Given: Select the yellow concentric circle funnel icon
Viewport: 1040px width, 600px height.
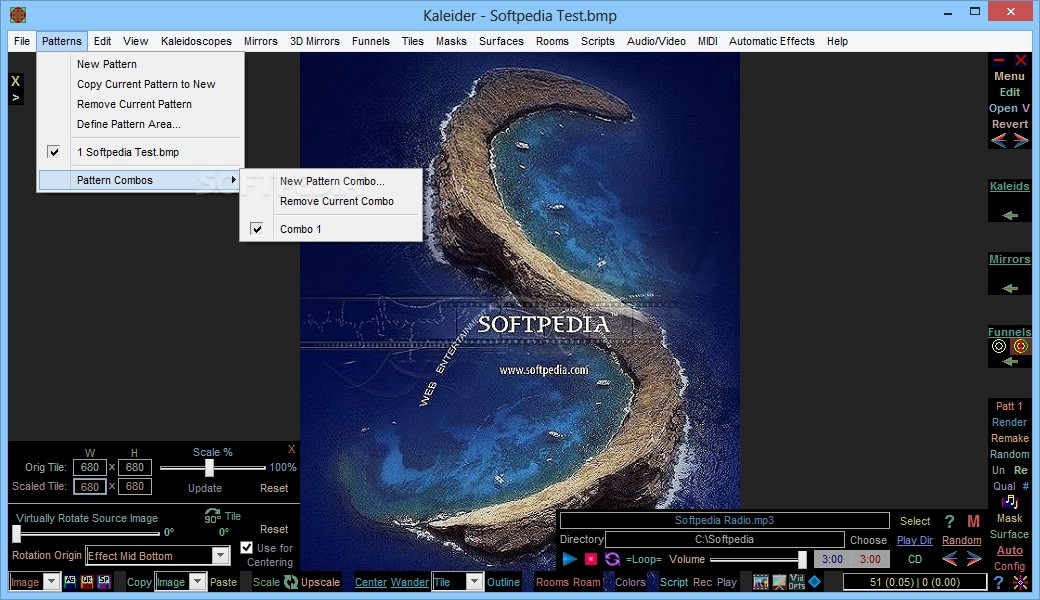Looking at the screenshot, I should pos(999,346).
